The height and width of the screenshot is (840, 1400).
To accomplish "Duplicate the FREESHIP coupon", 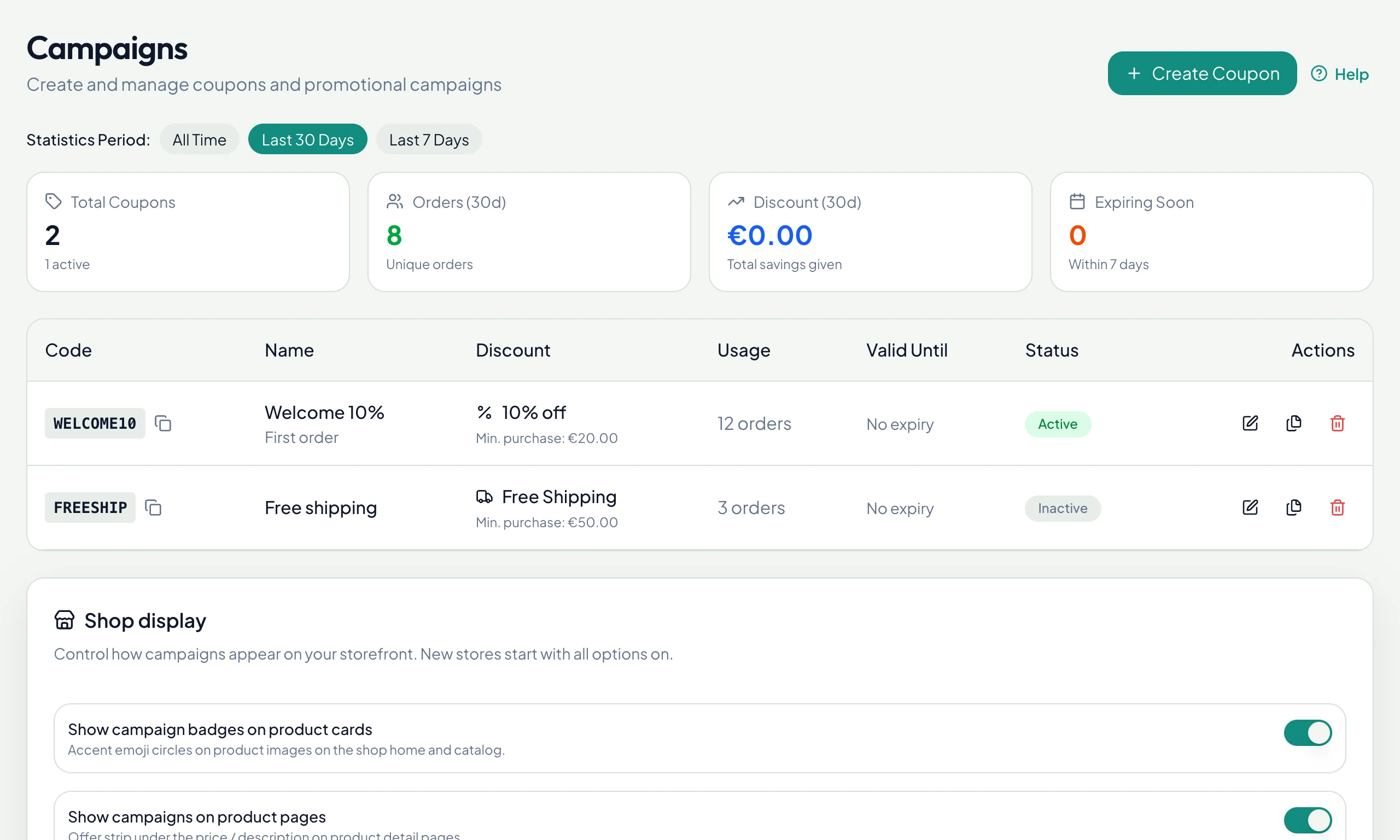I will pos(1293,507).
